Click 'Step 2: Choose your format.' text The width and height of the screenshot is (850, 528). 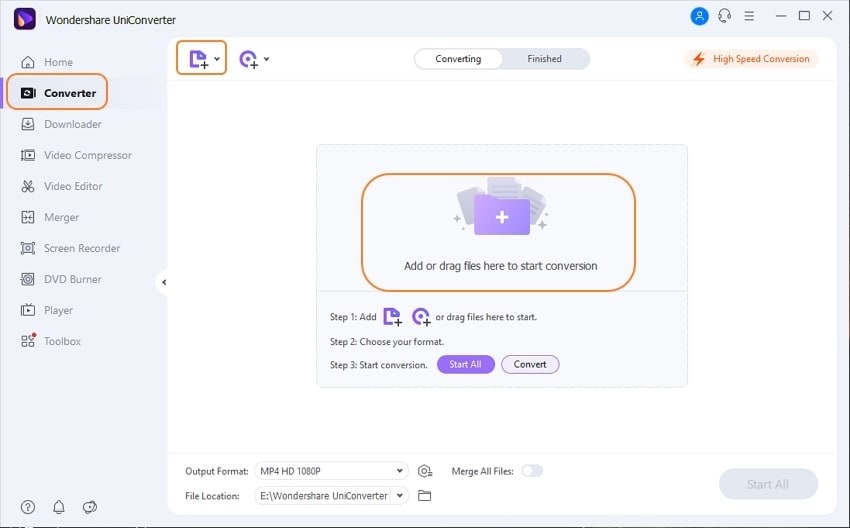point(387,342)
